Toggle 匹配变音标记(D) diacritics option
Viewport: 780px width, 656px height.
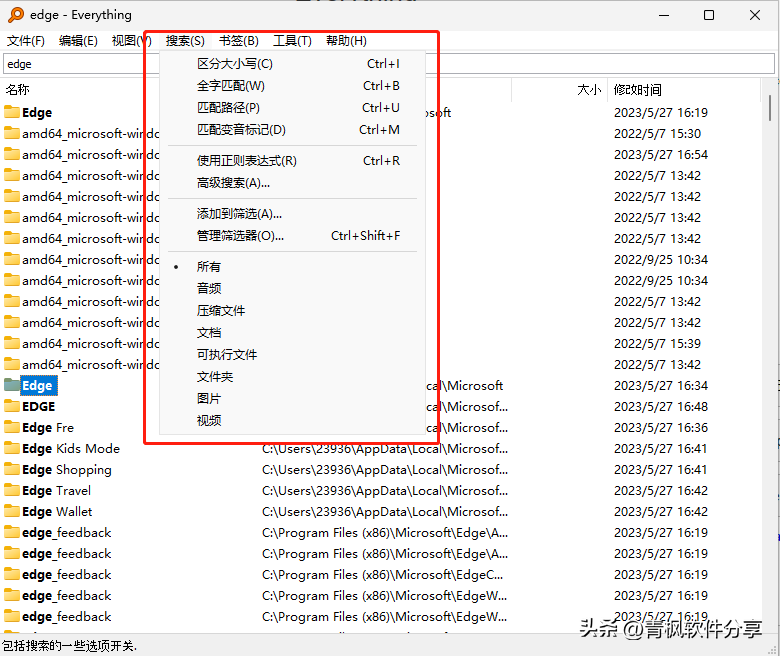[x=292, y=129]
